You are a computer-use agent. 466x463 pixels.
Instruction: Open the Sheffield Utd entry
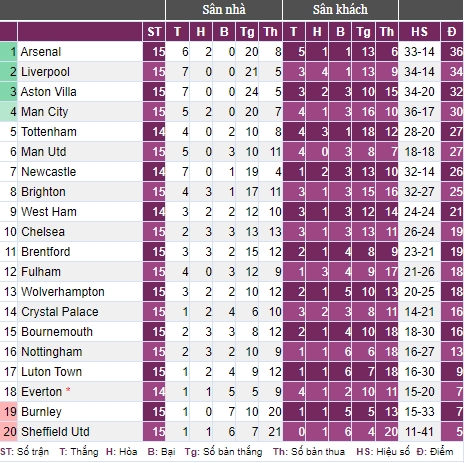coord(55,432)
